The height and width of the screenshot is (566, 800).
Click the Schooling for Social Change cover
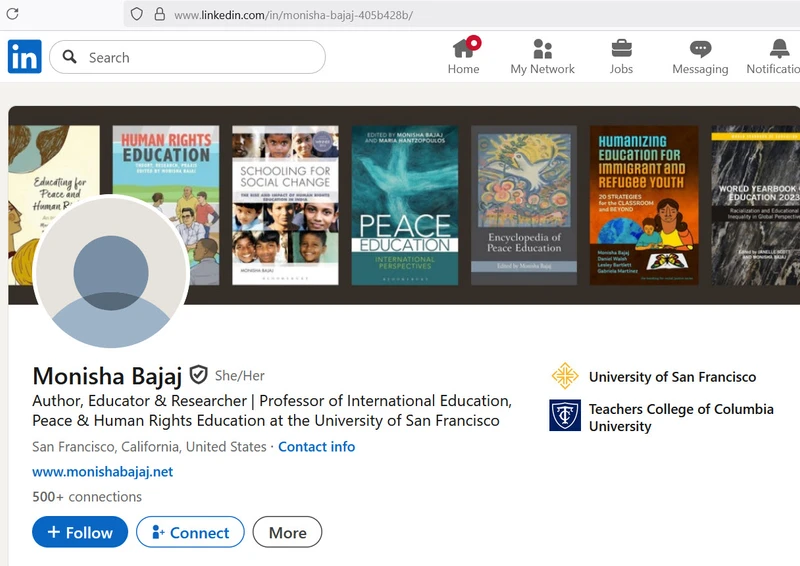coord(285,205)
